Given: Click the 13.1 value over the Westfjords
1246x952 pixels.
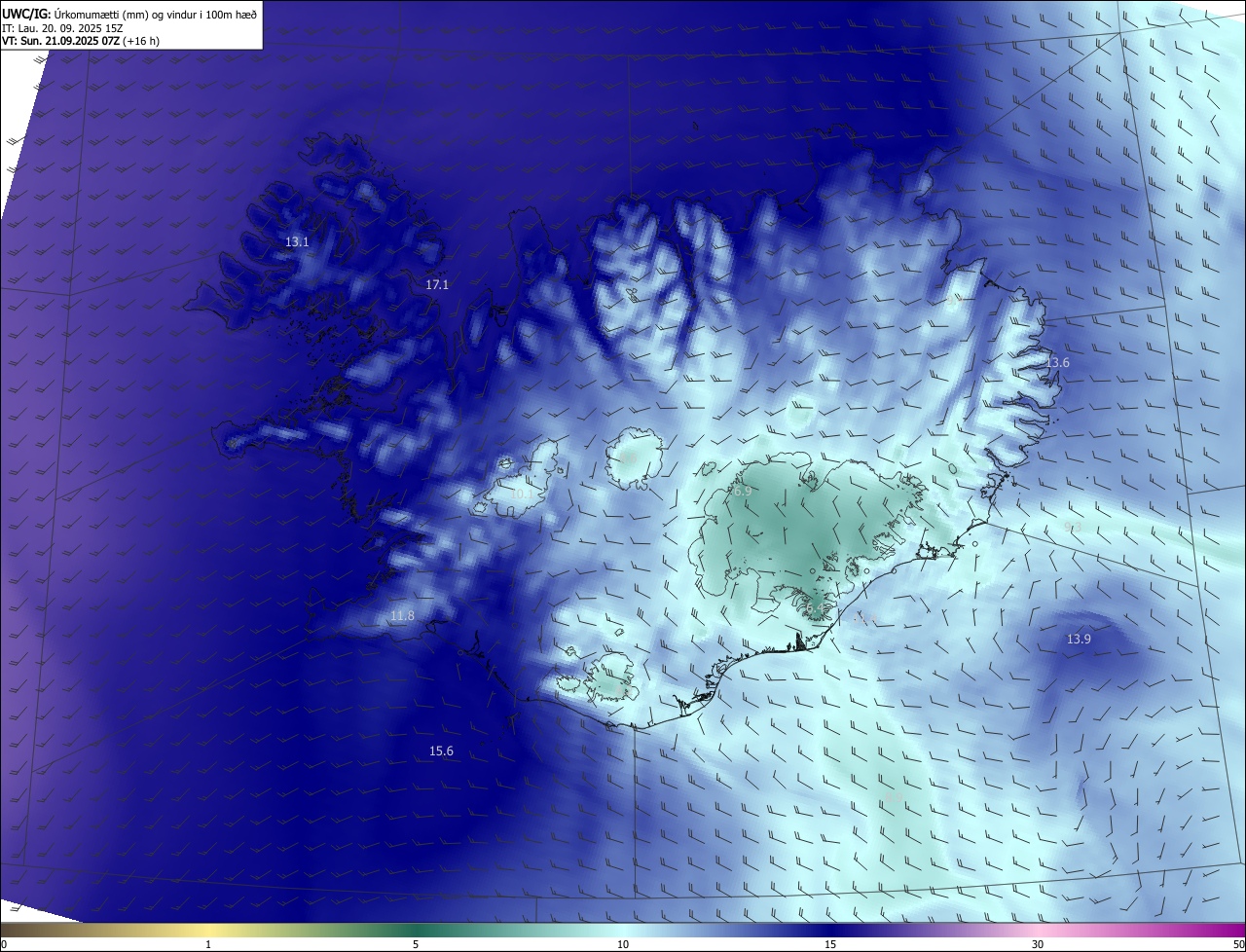Looking at the screenshot, I should (297, 242).
